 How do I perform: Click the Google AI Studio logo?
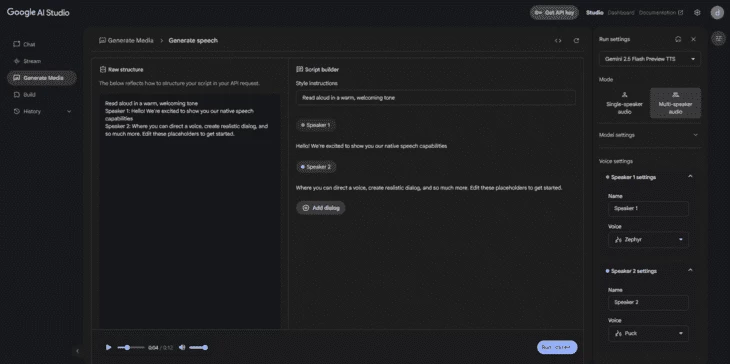(38, 13)
